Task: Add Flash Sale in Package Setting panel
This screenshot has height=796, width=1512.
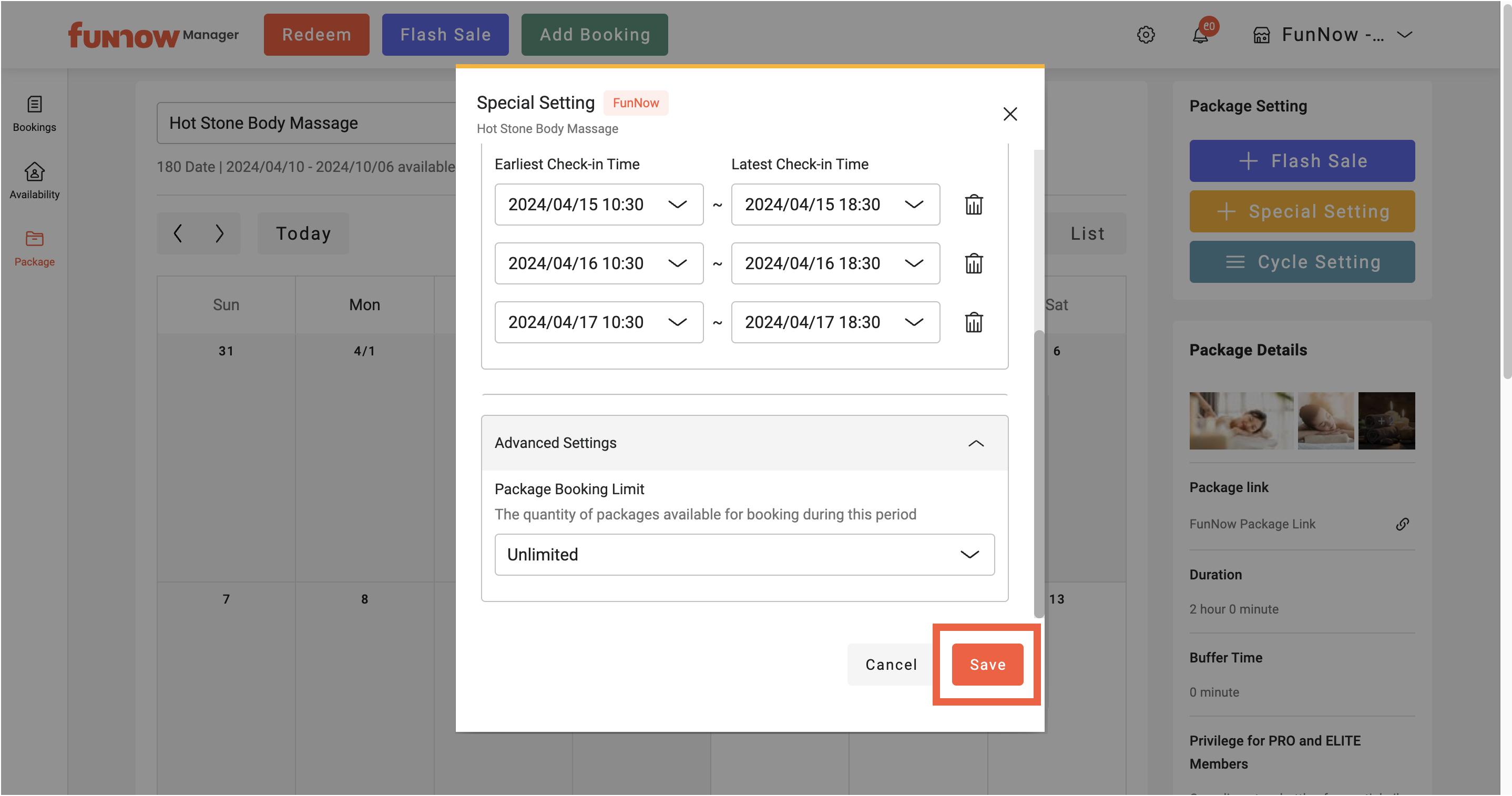Action: coord(1302,161)
